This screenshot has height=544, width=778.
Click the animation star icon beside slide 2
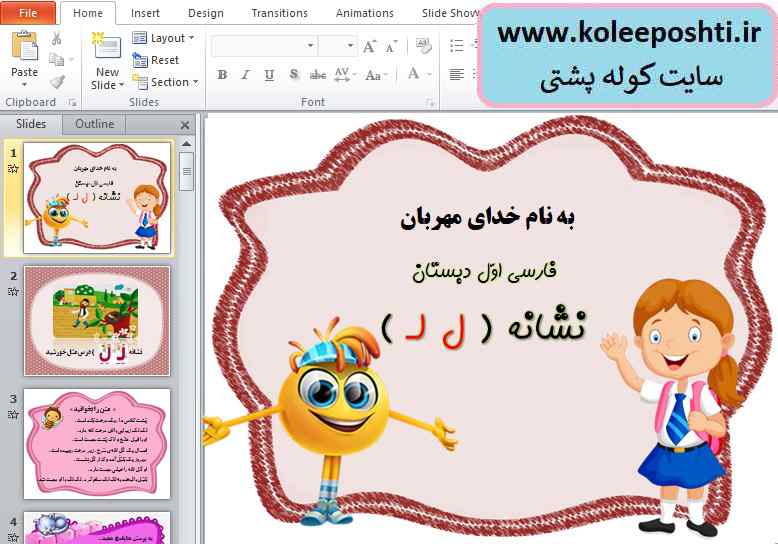[x=13, y=291]
